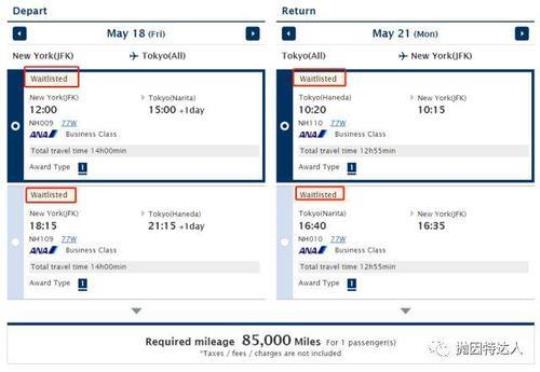540x372 pixels.
Task: Select the 12:00 NH009 departure flight radio button
Action: [x=15, y=126]
